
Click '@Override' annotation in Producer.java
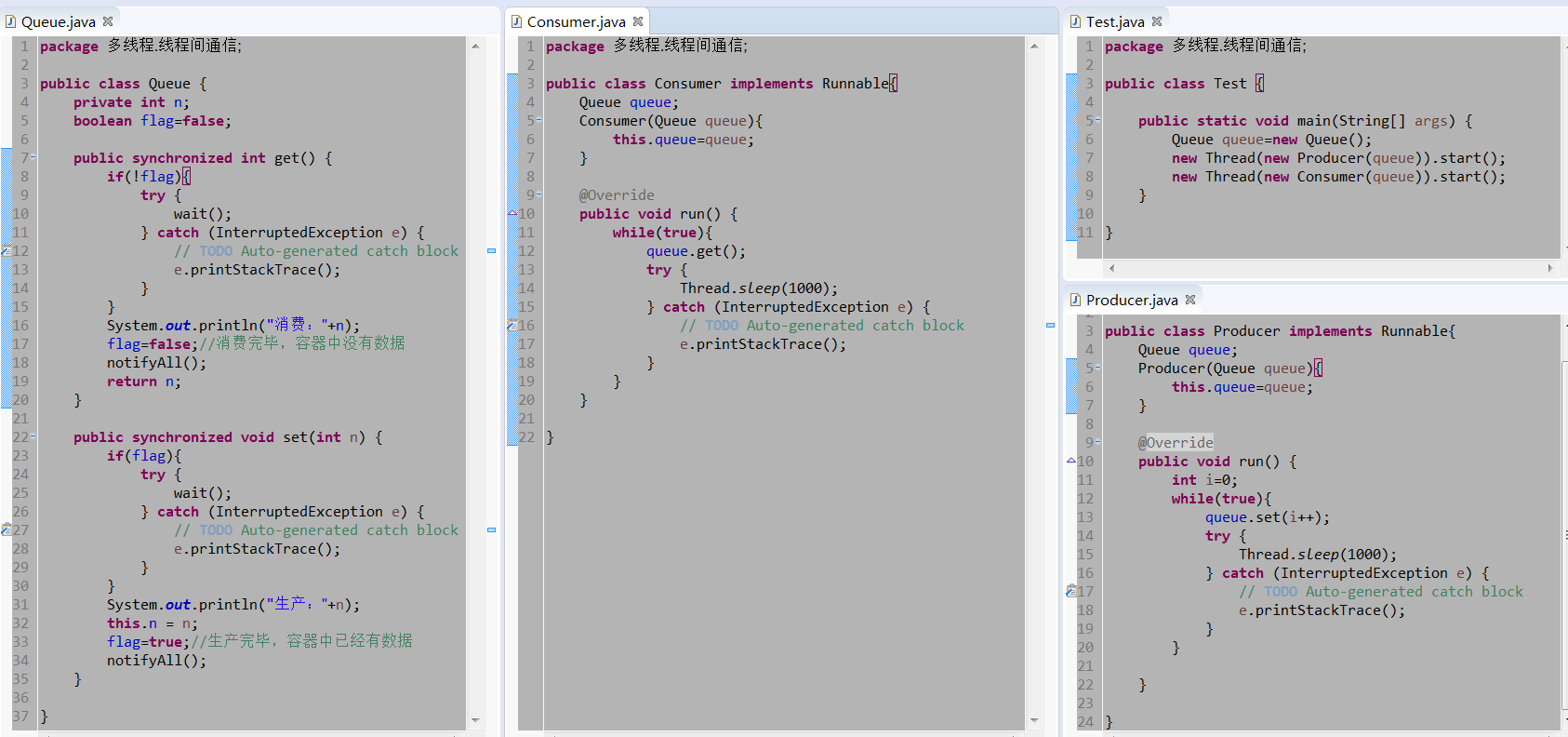coord(1176,442)
